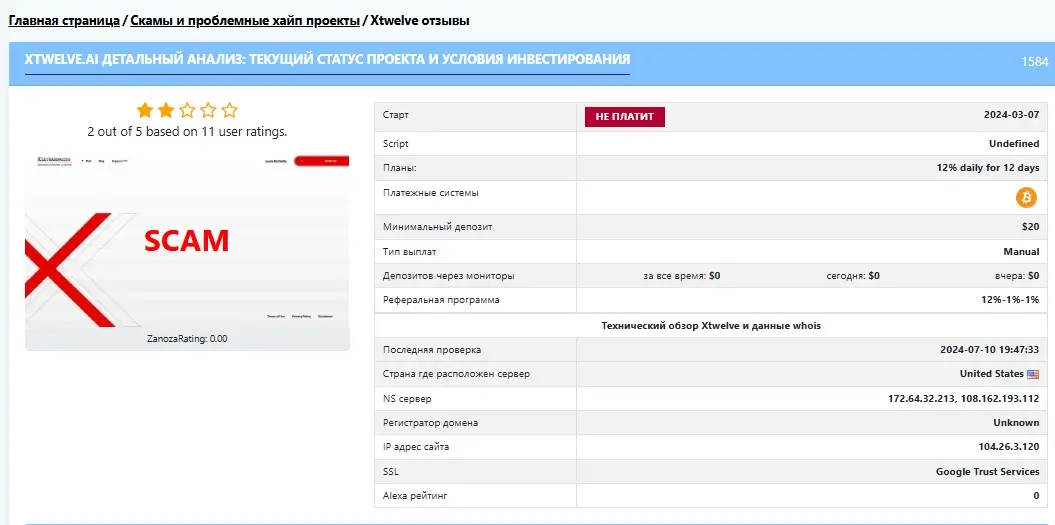
Task: Click the Xtwelve отзывы breadcrumb item
Action: 420,20
